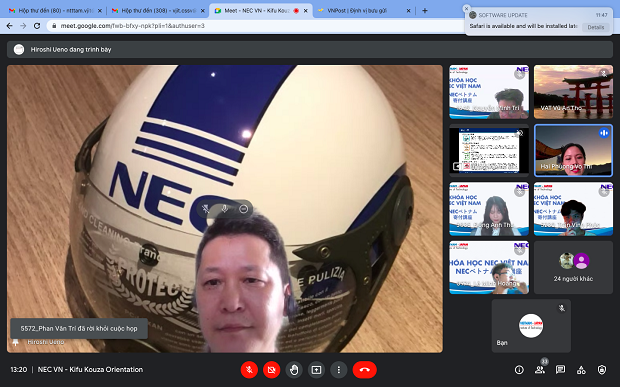Select Hai Phuong Vo Thi video tile

[573, 150]
